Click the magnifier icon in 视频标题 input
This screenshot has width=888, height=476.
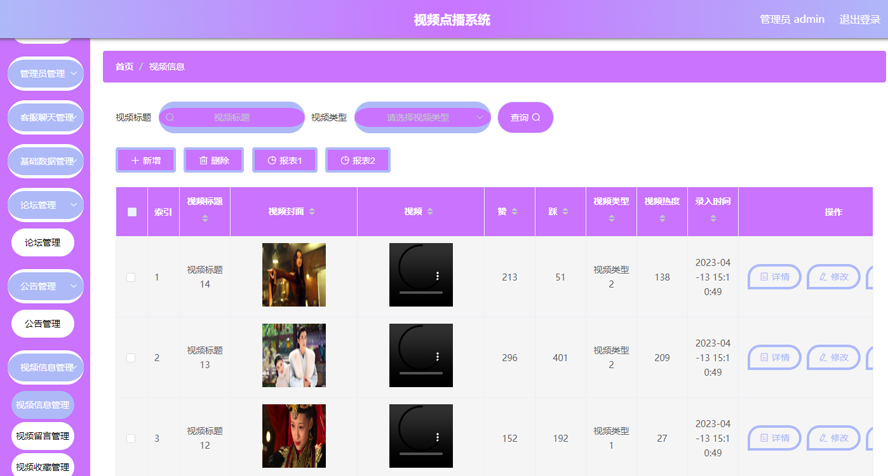point(170,118)
